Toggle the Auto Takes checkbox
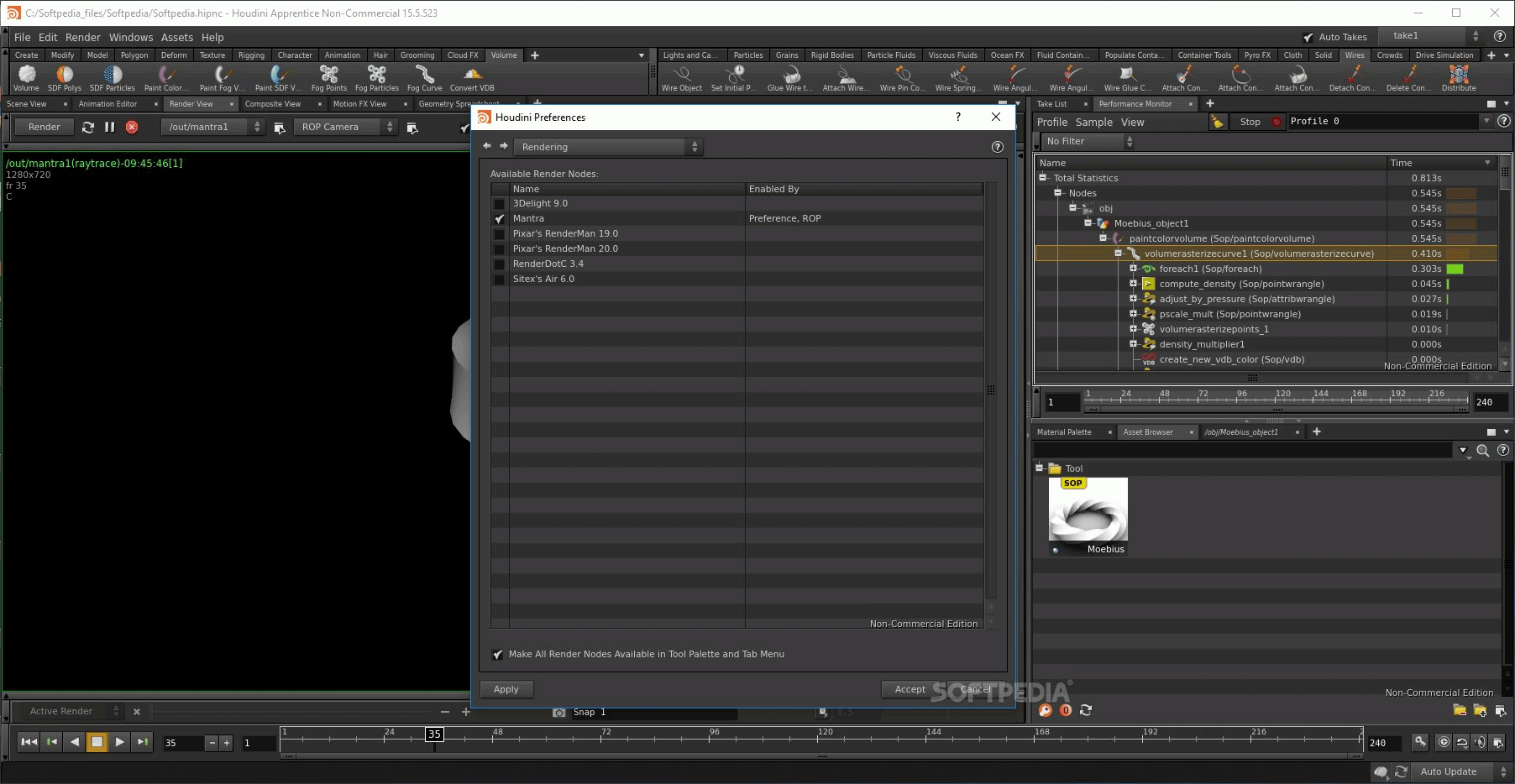Screen dimensions: 1515x784 click(1308, 37)
